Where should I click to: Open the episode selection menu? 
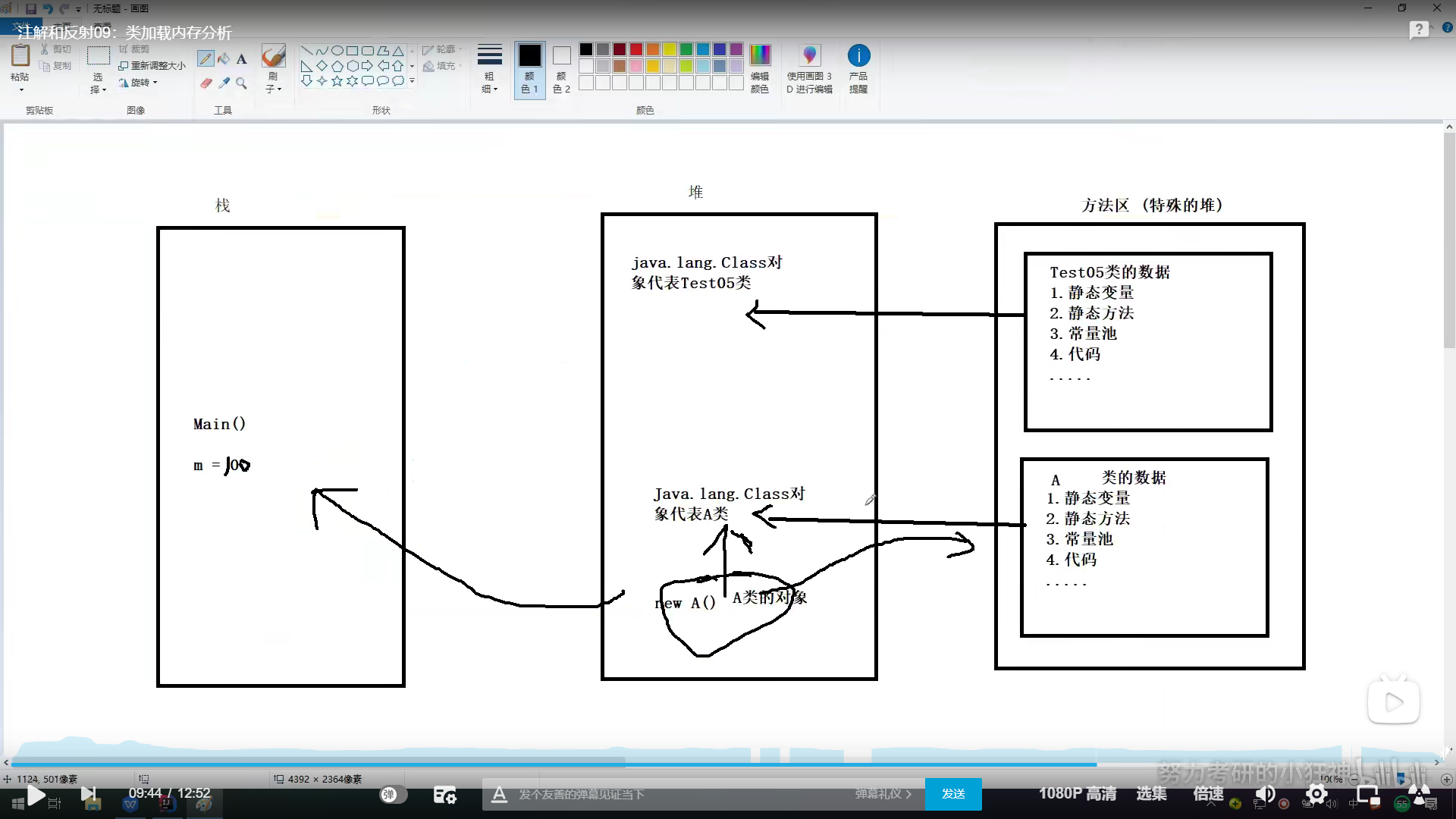tap(1151, 793)
